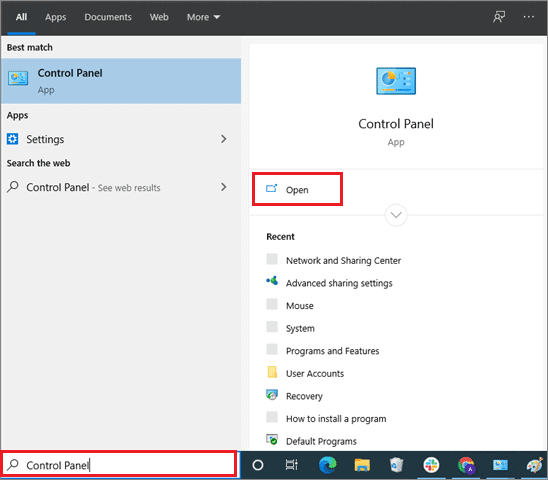Click the Control Panel search text field

(119, 465)
